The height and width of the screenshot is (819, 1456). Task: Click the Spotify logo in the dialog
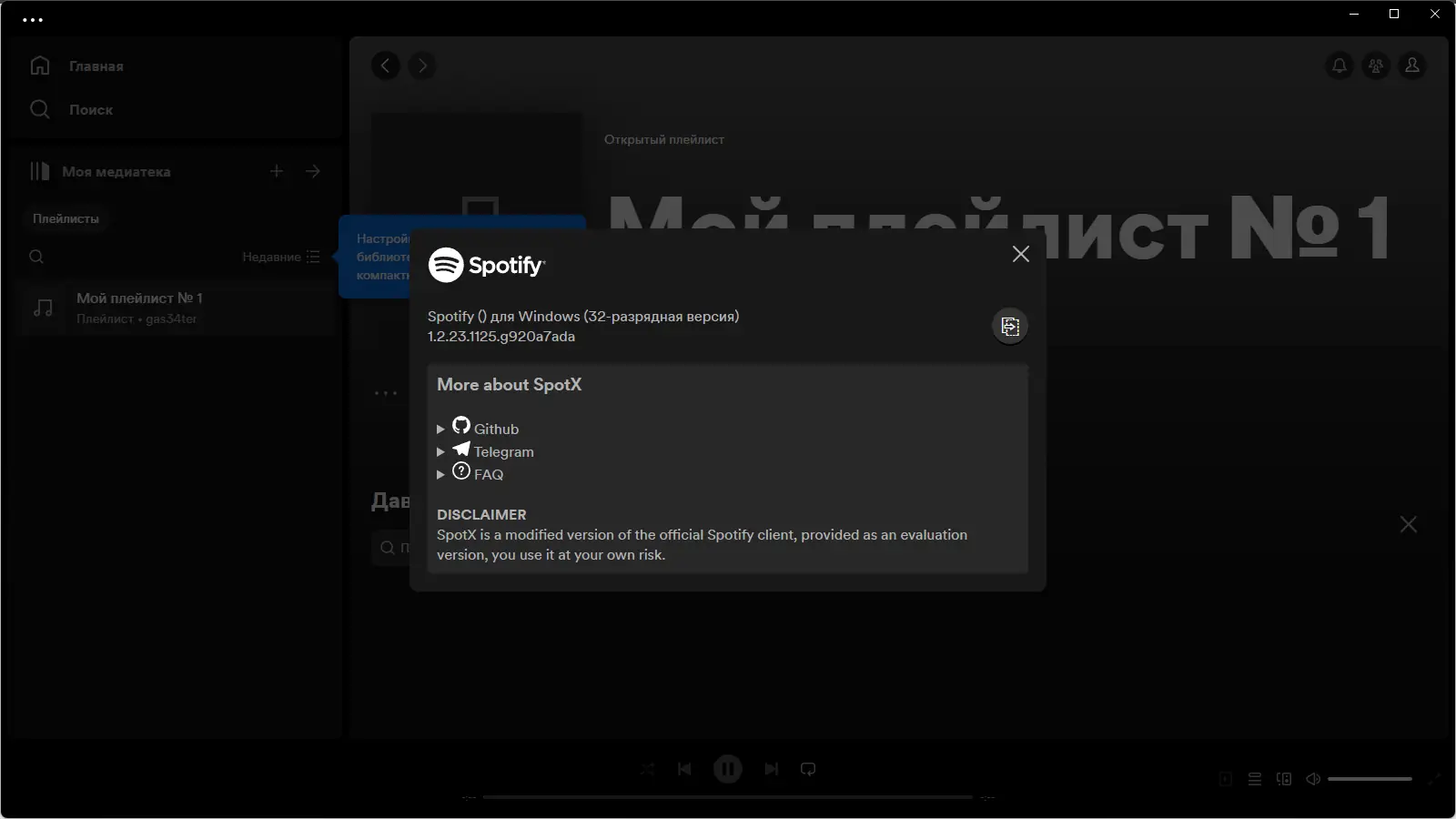point(489,266)
